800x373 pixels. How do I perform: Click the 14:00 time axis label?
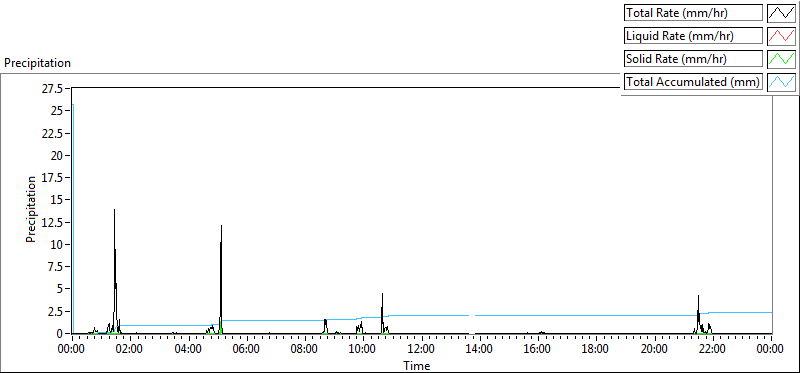(479, 350)
